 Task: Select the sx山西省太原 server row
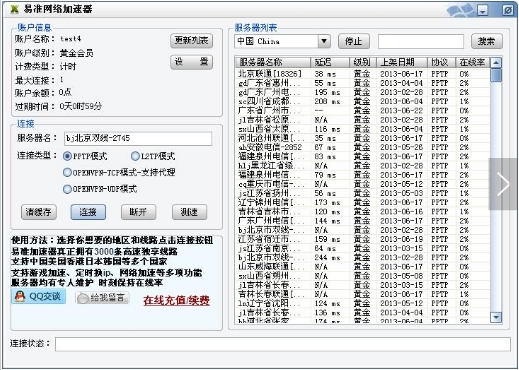coord(363,129)
